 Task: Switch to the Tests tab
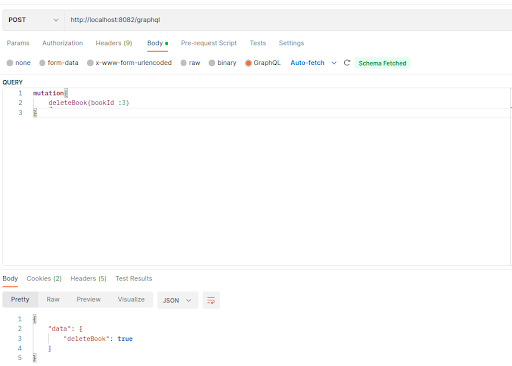pos(258,43)
